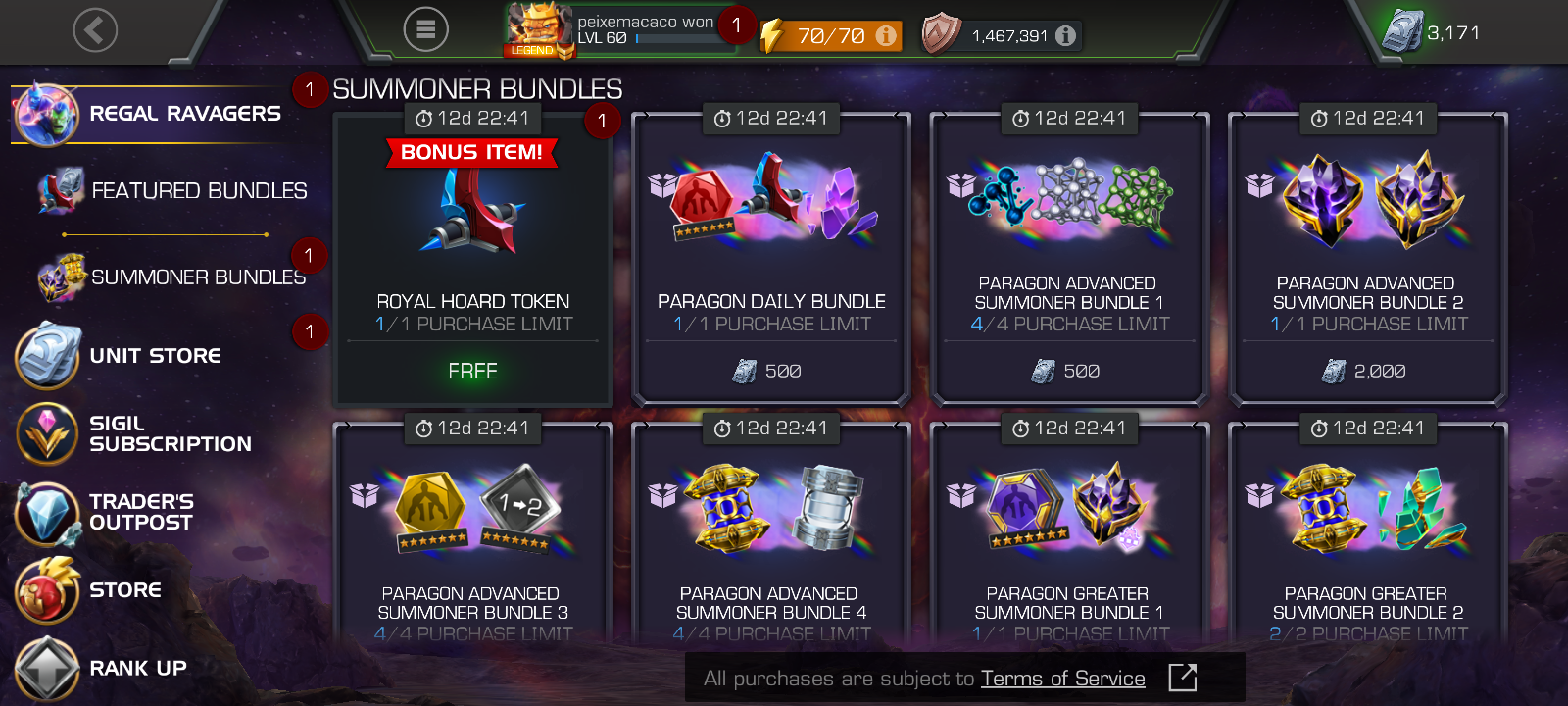1568x706 pixels.
Task: Tap the info icon beside 1,467,391 rating
Action: click(x=1066, y=36)
